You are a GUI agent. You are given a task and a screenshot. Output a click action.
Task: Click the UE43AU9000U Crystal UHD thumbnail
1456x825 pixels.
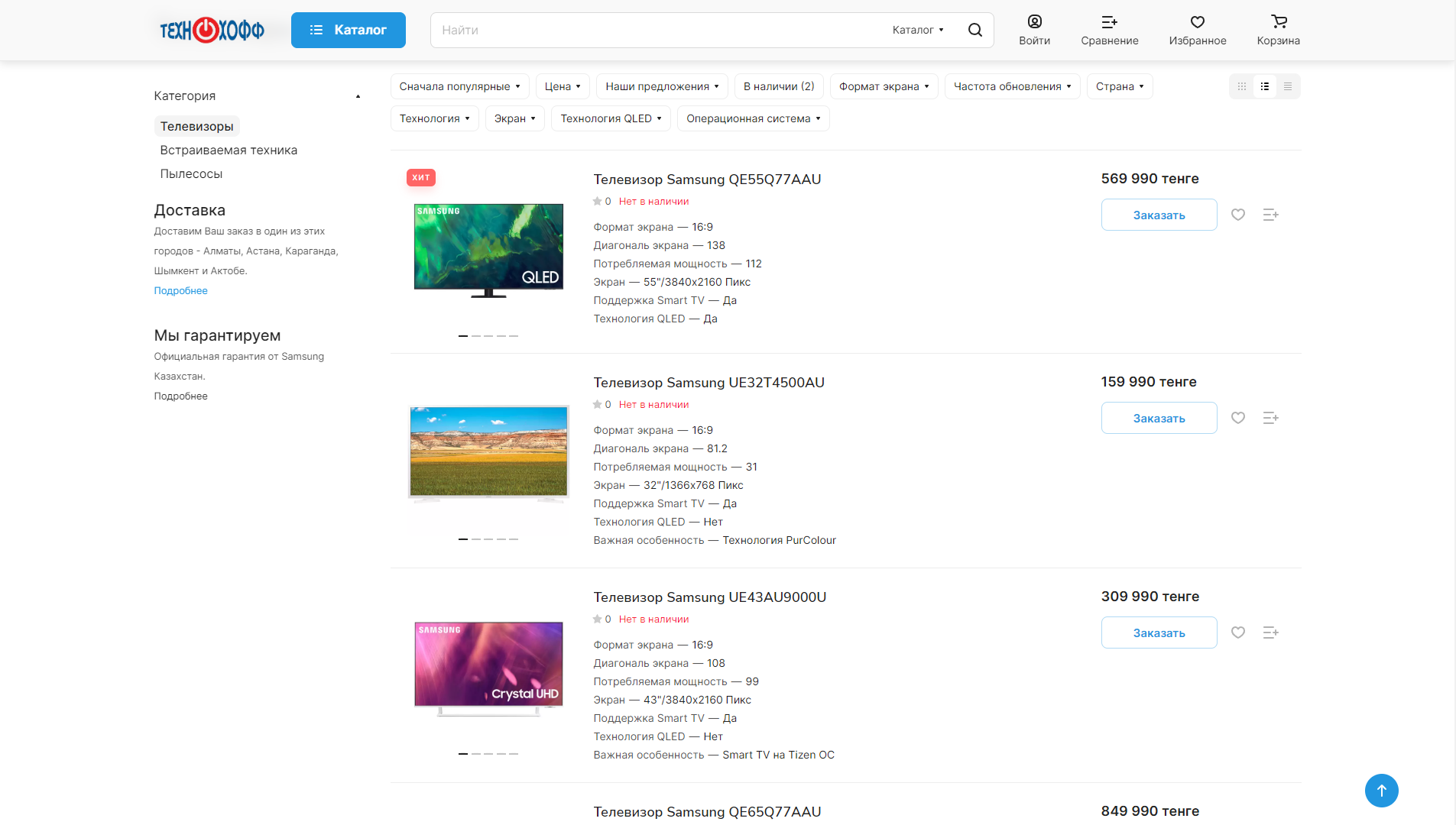pyautogui.click(x=488, y=668)
